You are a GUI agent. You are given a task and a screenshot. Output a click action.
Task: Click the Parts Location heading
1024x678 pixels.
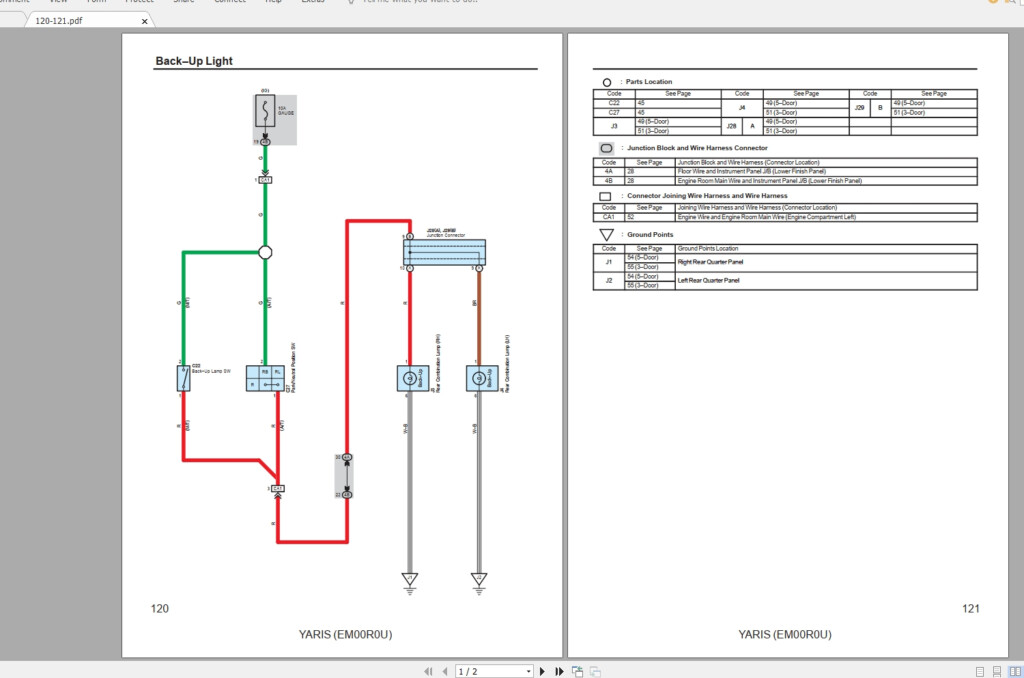click(648, 82)
